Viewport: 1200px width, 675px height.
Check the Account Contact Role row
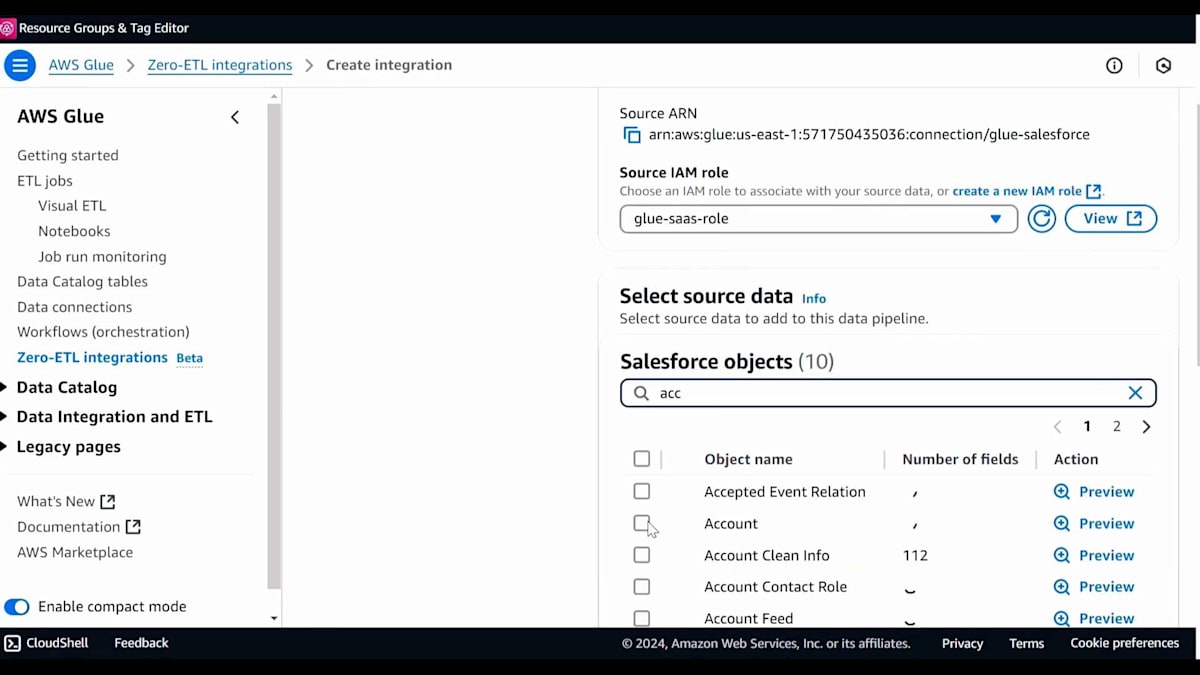(642, 587)
